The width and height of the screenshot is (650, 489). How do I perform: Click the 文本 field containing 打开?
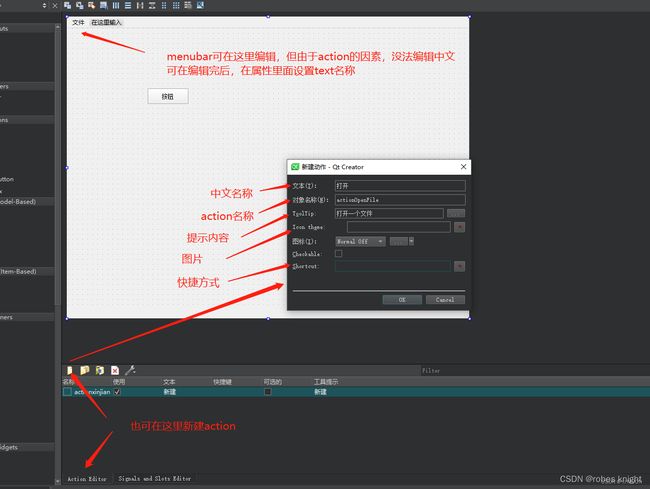tap(400, 186)
